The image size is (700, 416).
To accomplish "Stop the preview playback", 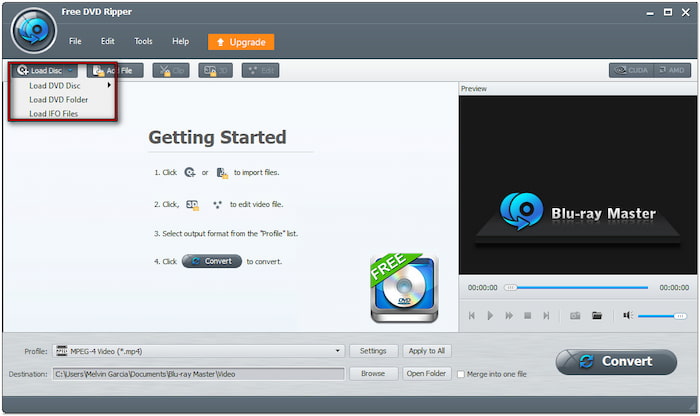I will [x=527, y=316].
